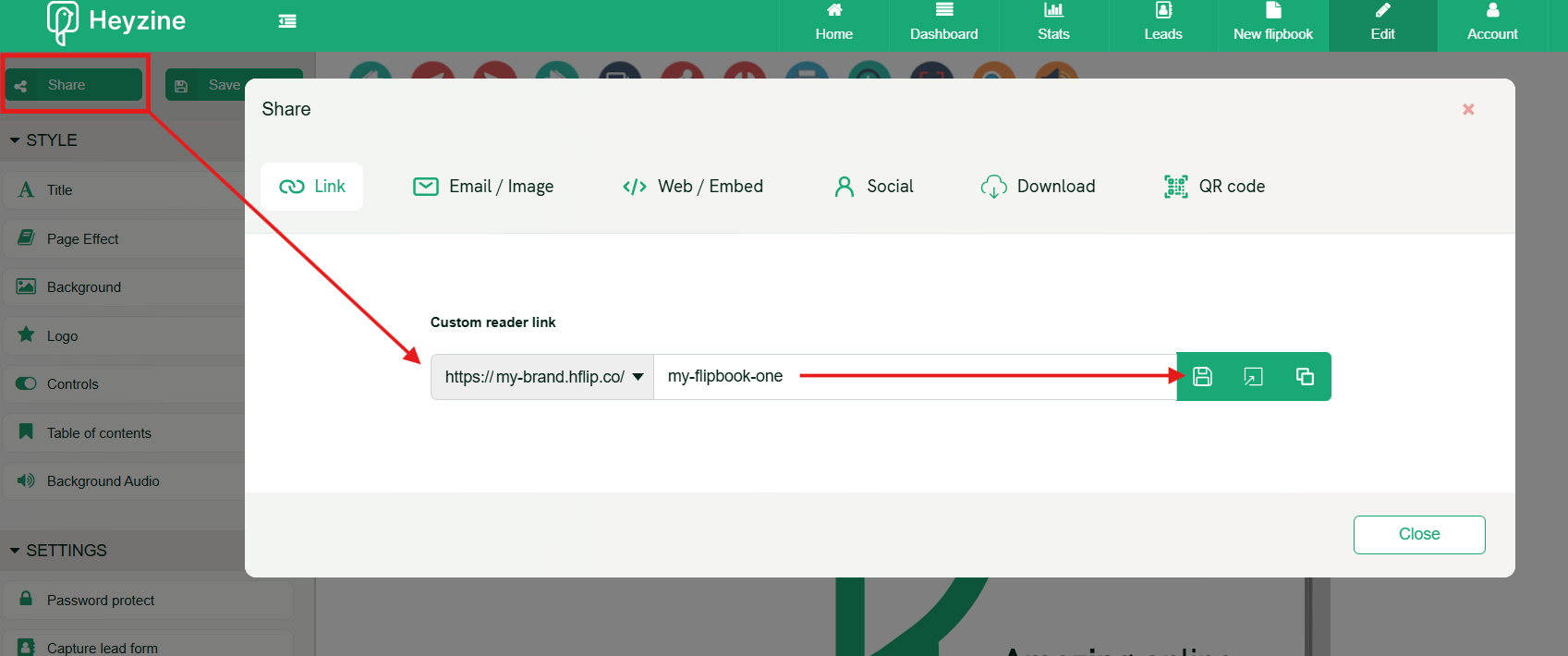Open the Page Effect option
Screen dimensions: 1568x656
tap(124, 239)
